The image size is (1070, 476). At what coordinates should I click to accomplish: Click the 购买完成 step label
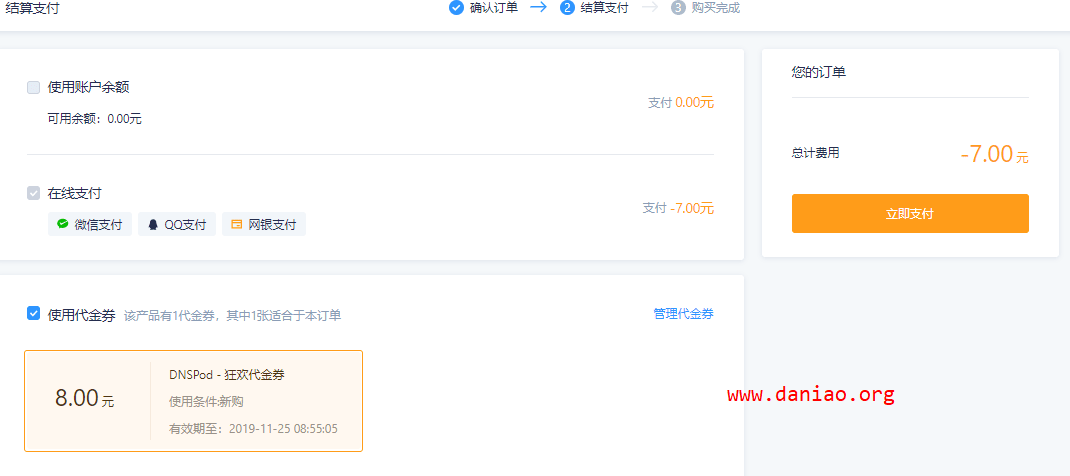[715, 8]
